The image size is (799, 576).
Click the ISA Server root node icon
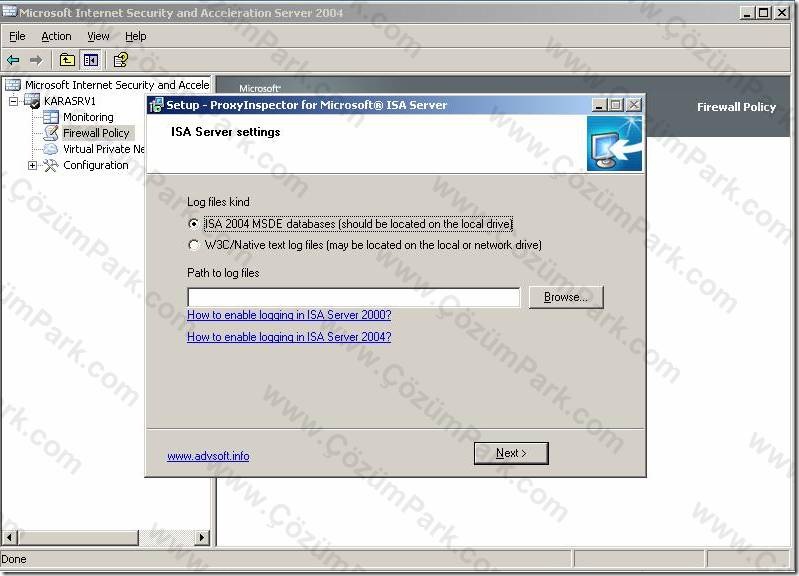[x=13, y=85]
